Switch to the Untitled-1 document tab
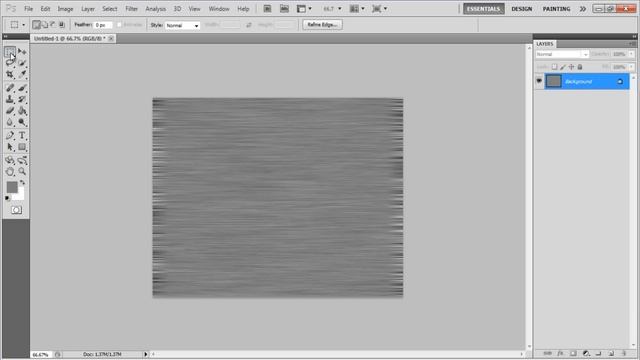Image resolution: width=640 pixels, height=360 pixels. tap(69, 38)
